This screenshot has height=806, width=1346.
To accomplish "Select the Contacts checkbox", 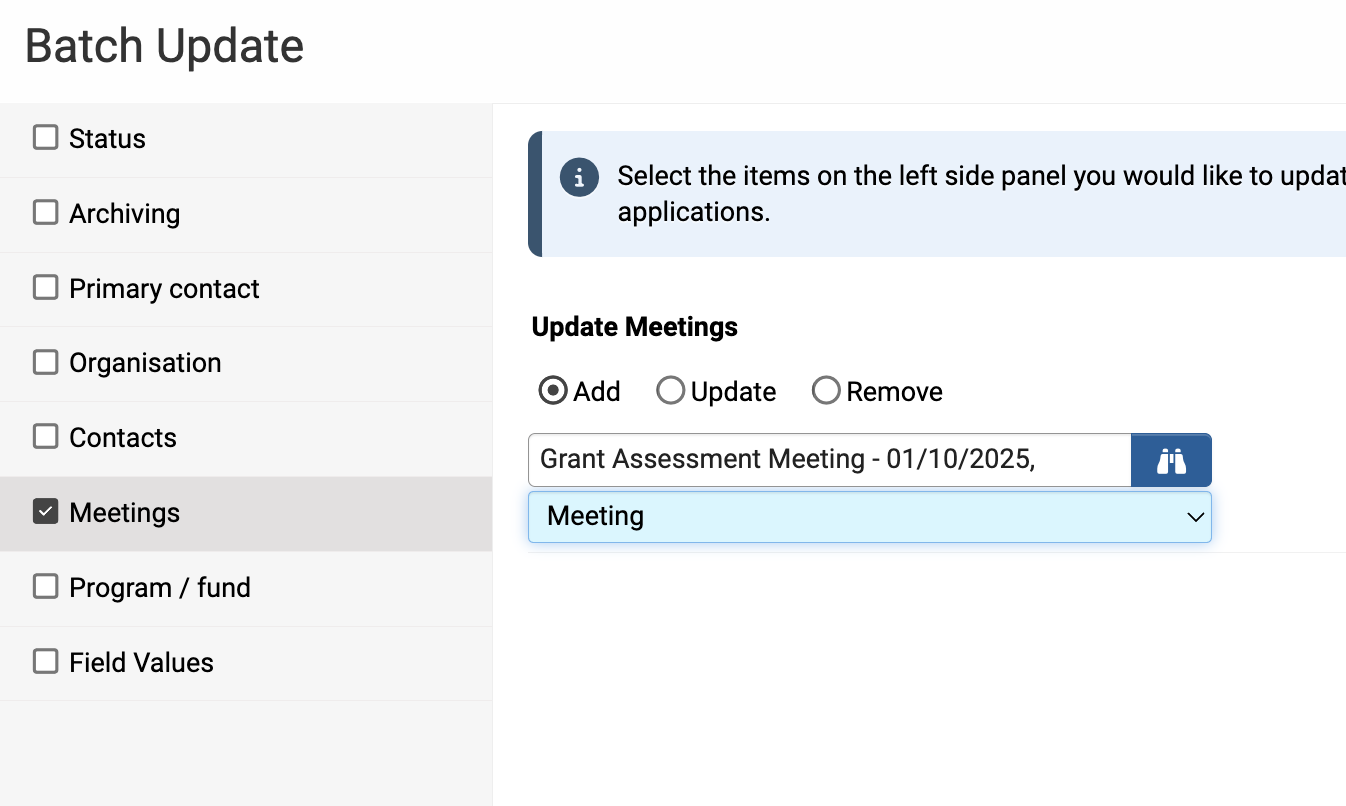I will point(46,436).
